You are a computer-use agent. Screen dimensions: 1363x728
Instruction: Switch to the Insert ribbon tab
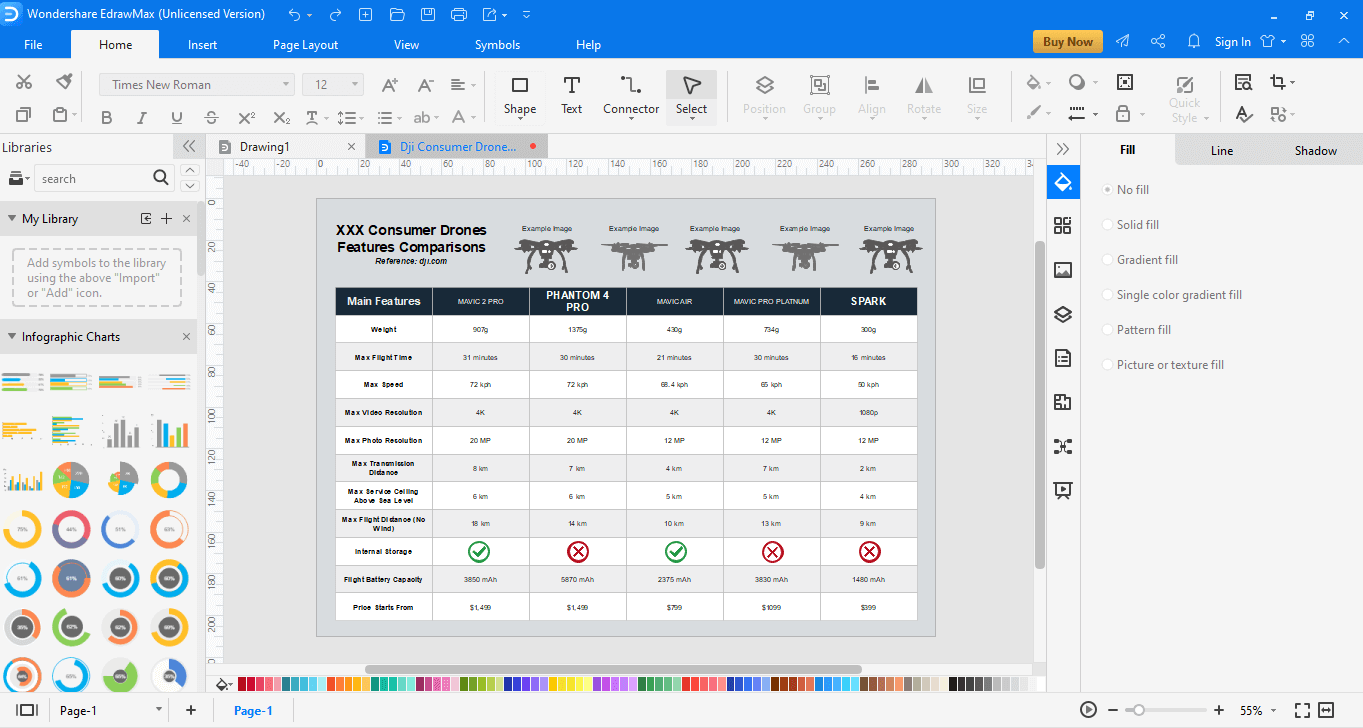[202, 44]
